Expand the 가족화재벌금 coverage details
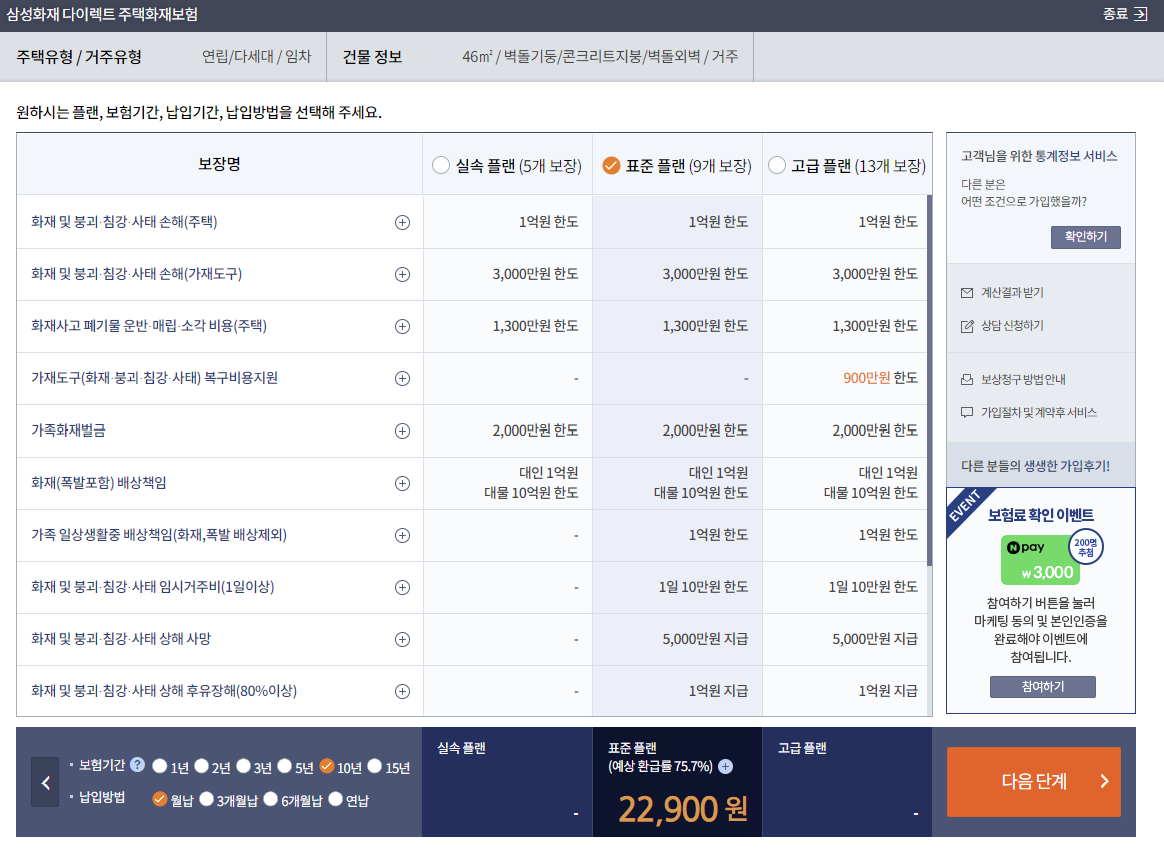The image size is (1164, 856). coord(402,431)
